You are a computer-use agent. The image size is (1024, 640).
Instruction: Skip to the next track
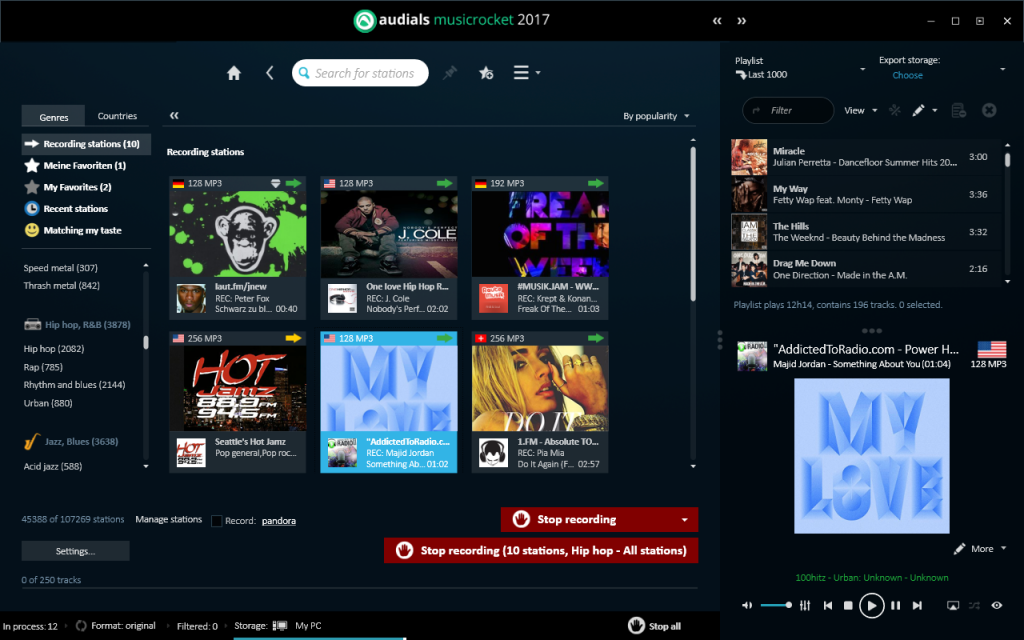pos(917,605)
